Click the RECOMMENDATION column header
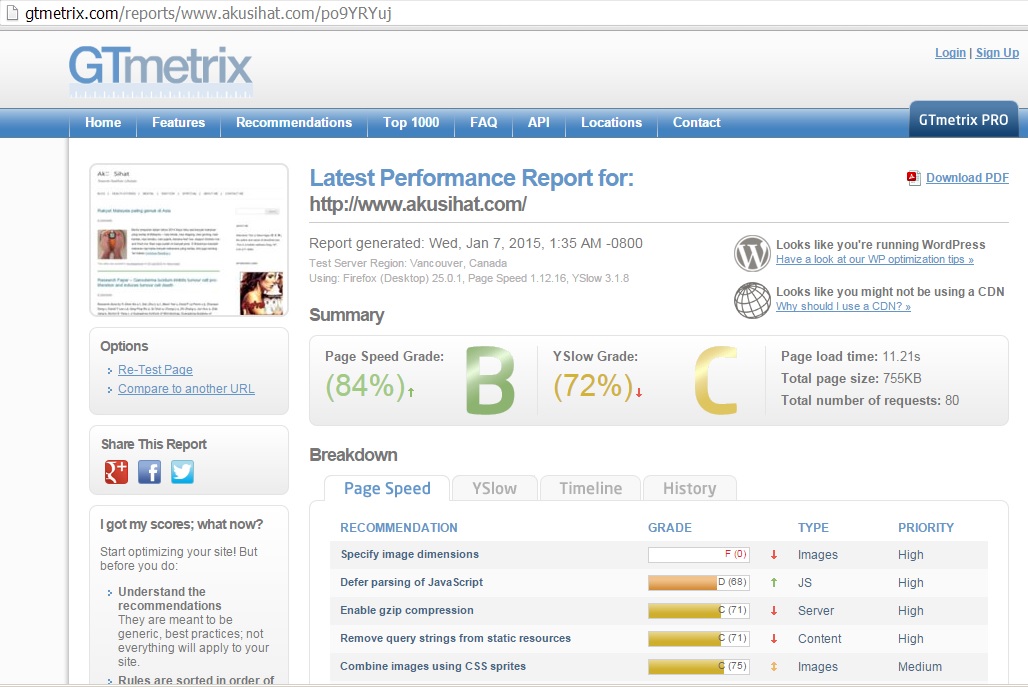This screenshot has height=687, width=1028. click(x=399, y=528)
